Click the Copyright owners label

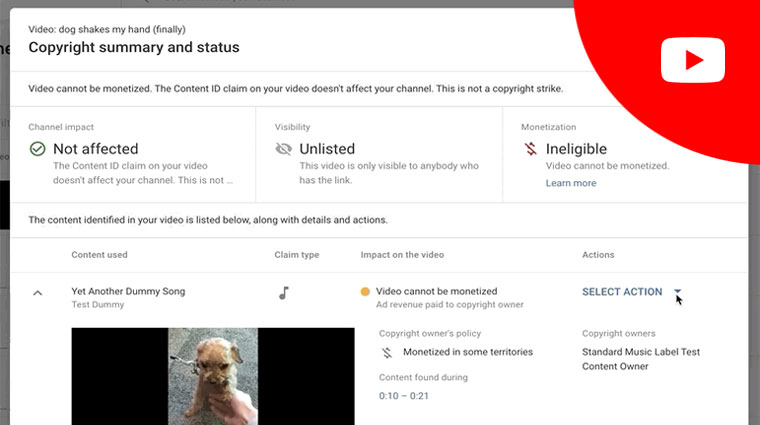click(618, 333)
